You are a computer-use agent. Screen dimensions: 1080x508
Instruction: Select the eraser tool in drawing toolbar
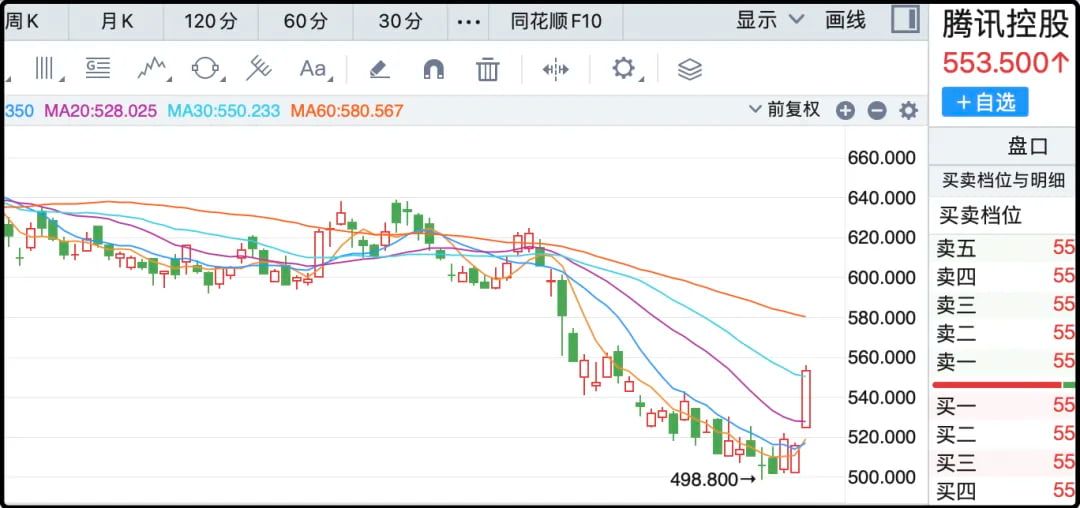pyautogui.click(x=379, y=69)
